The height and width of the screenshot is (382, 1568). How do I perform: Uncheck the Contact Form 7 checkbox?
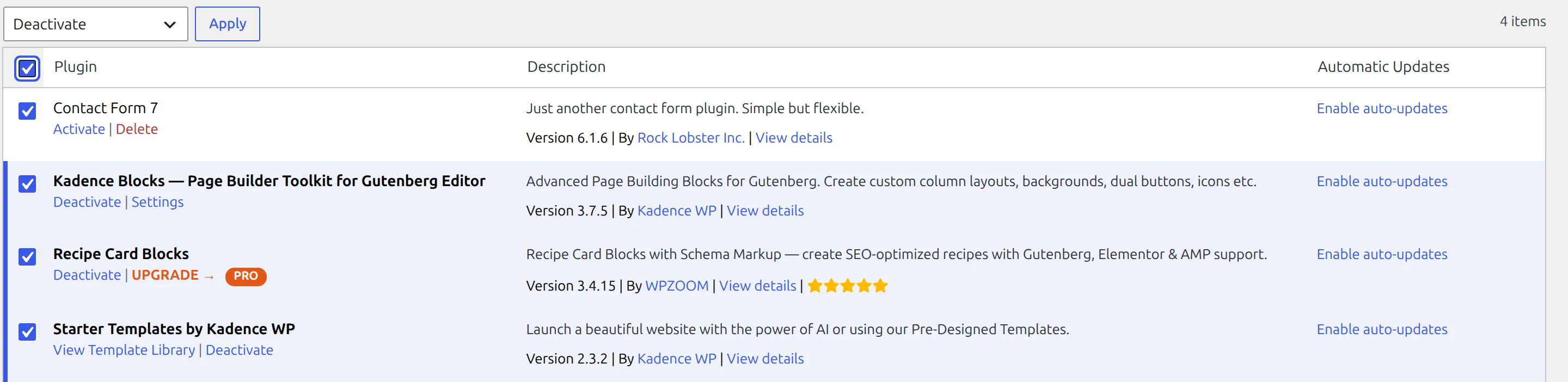[x=27, y=110]
